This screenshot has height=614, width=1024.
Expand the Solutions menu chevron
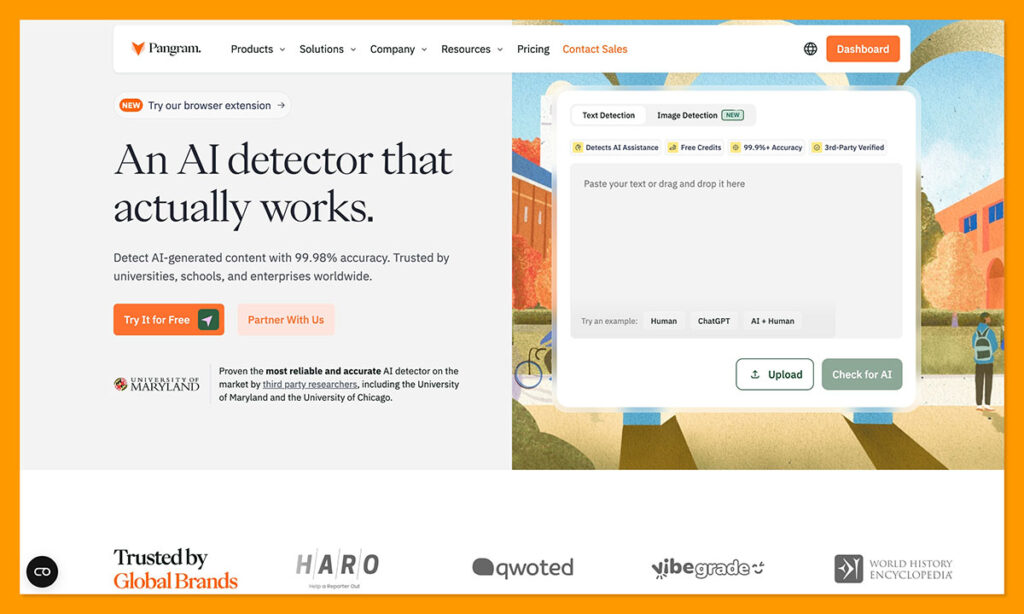pos(353,50)
